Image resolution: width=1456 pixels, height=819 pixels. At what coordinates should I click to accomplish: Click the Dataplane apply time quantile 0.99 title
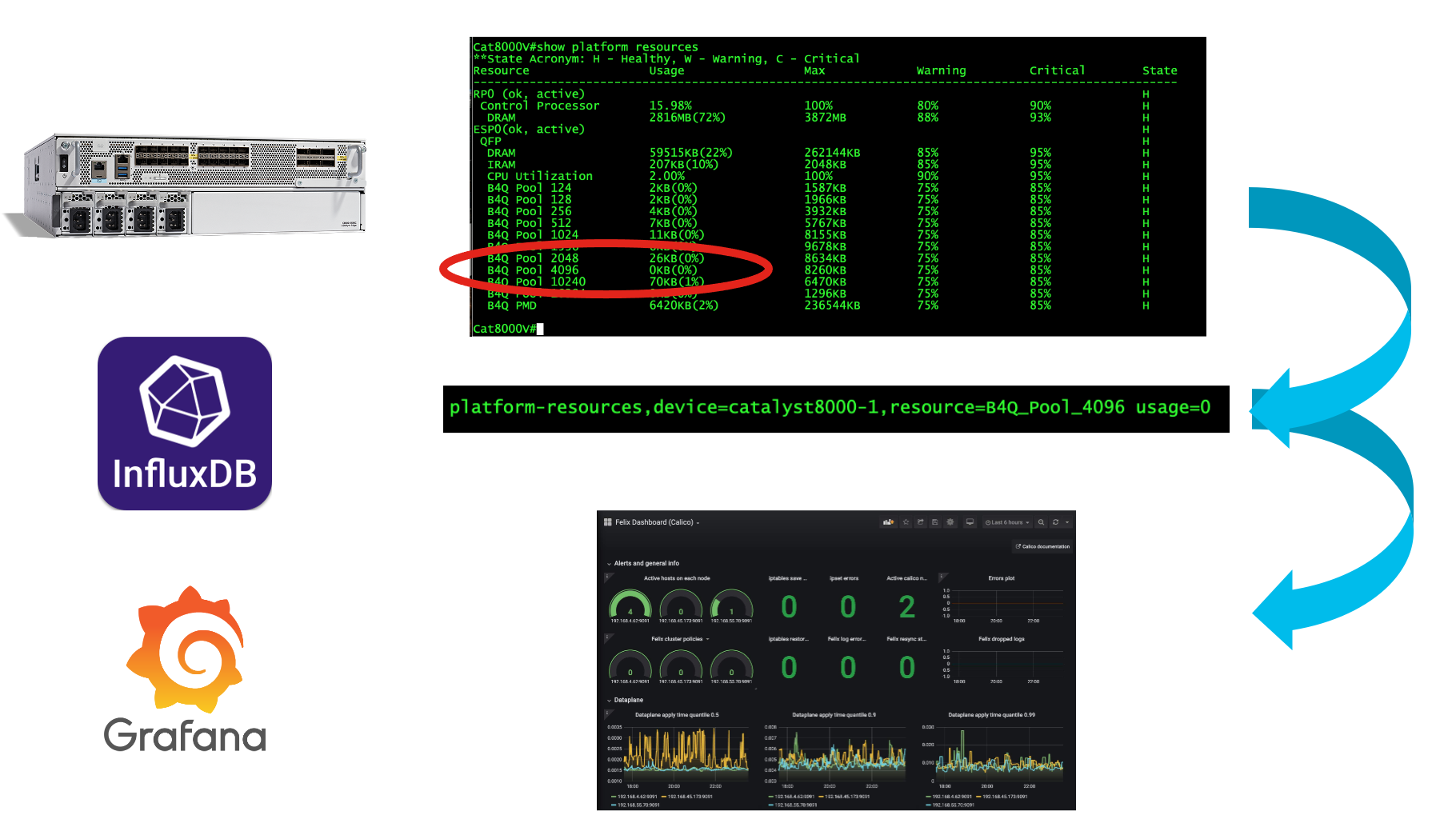click(991, 715)
